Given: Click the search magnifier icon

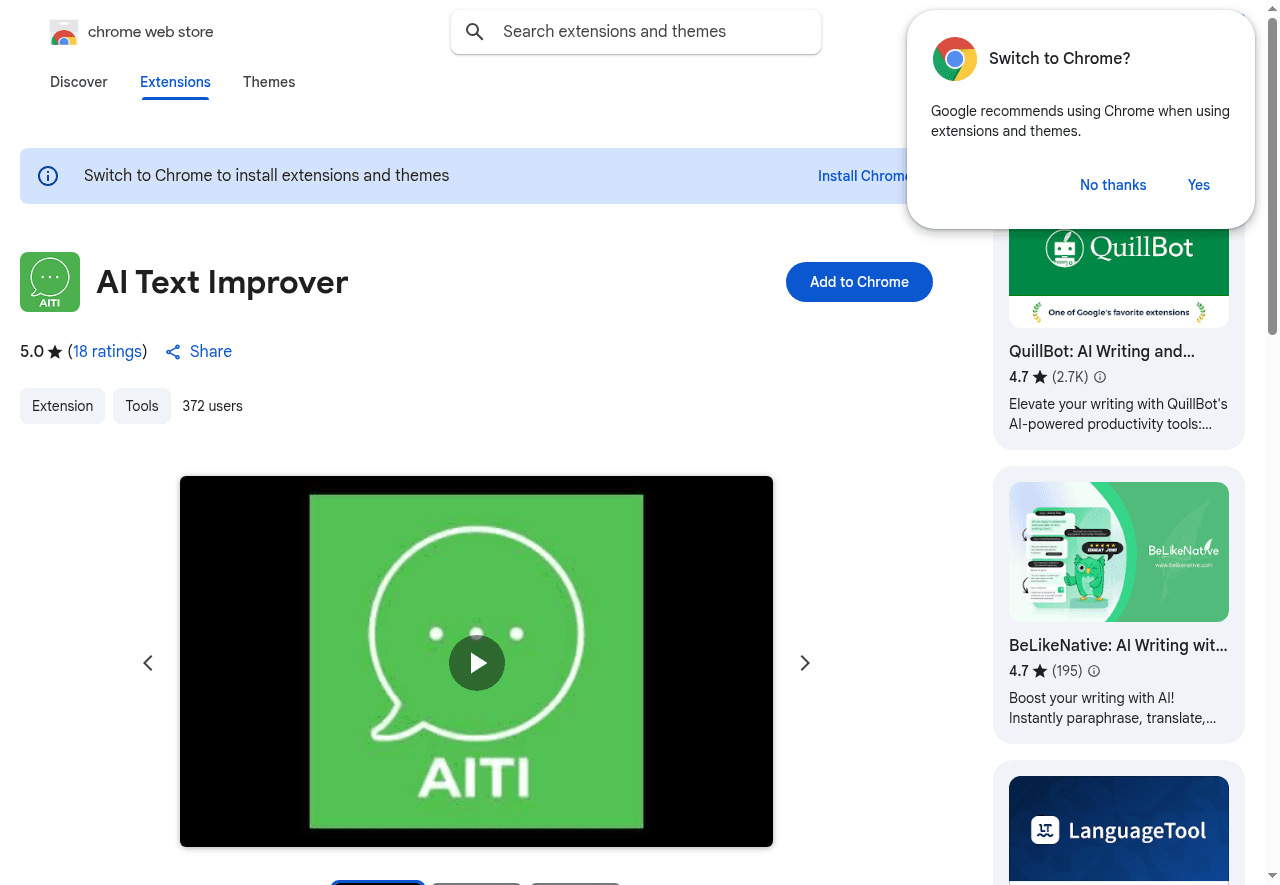Looking at the screenshot, I should 474,31.
